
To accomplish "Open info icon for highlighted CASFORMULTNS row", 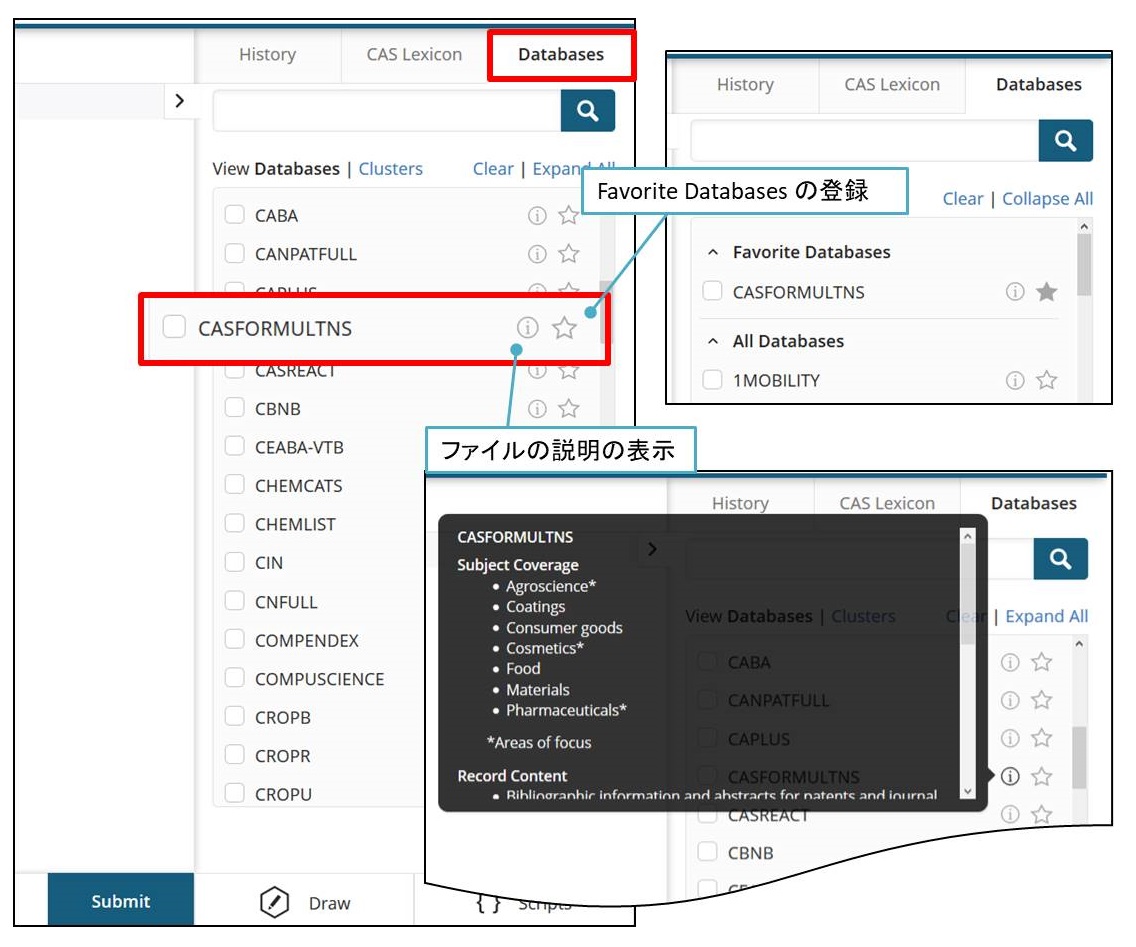I will pyautogui.click(x=527, y=328).
